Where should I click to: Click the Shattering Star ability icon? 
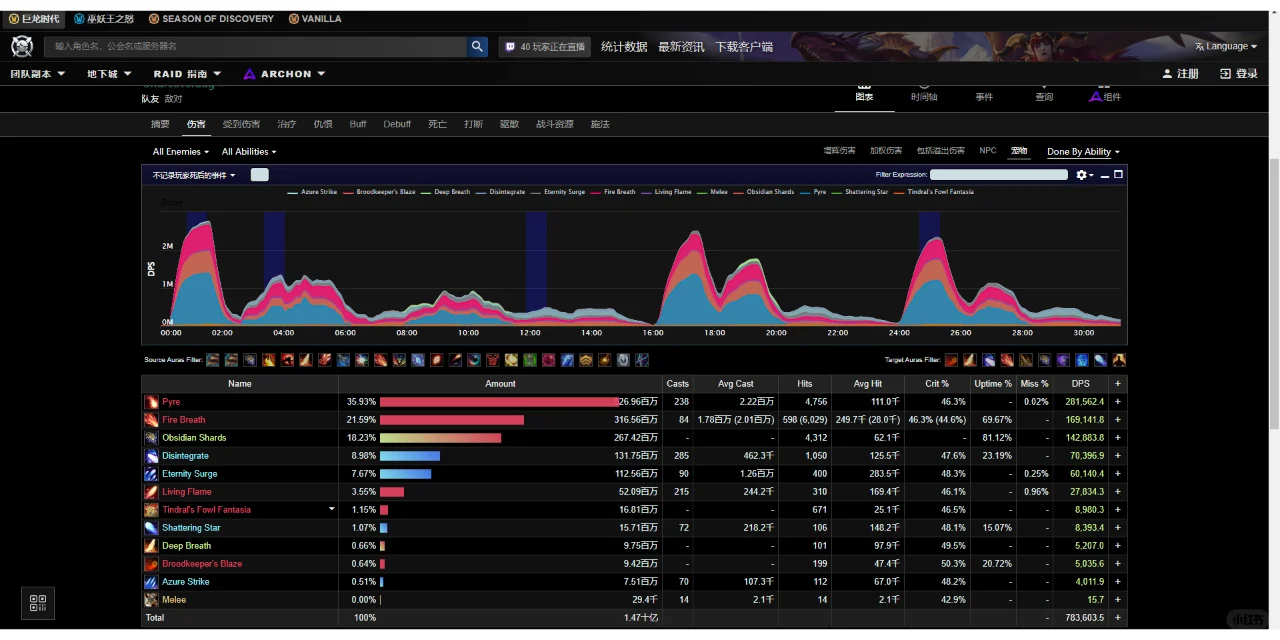[151, 528]
